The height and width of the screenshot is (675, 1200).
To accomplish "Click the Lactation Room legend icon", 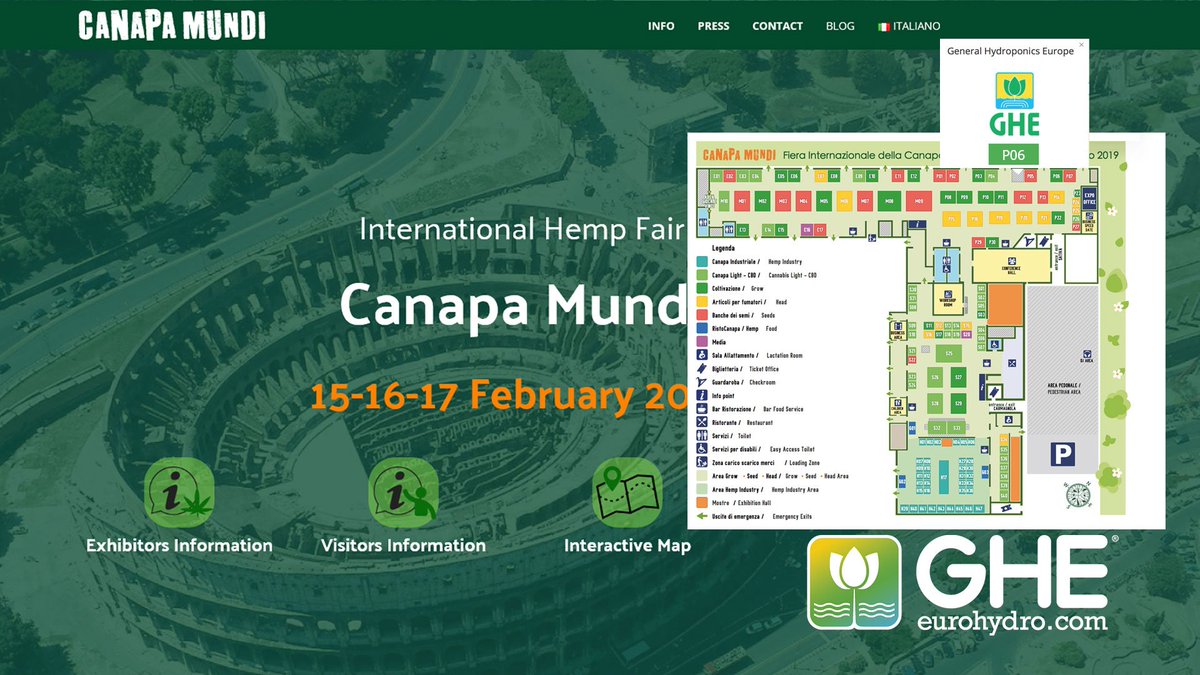I will point(702,355).
